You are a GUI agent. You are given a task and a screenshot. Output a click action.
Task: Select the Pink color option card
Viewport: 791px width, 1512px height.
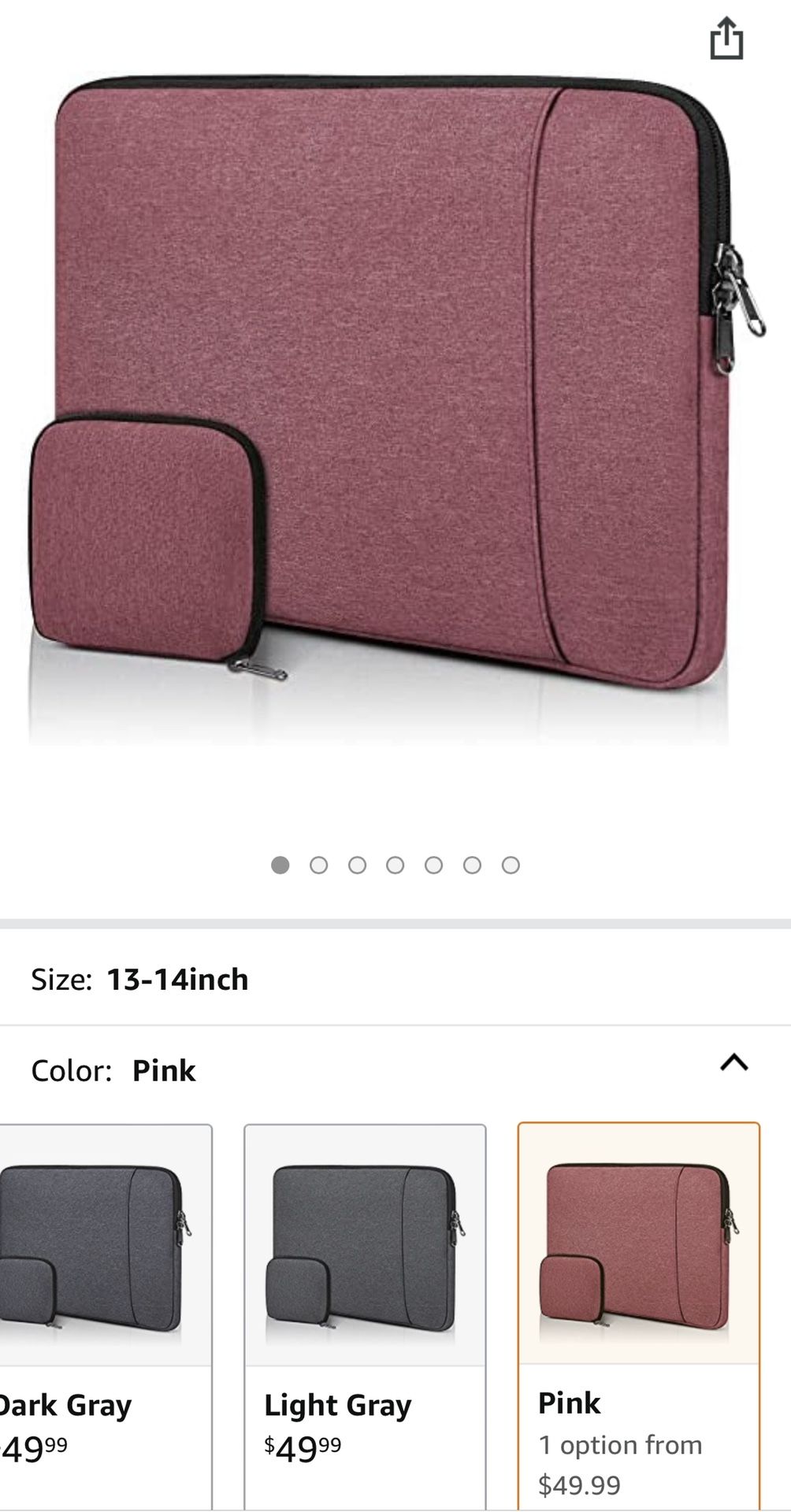[639, 1317]
